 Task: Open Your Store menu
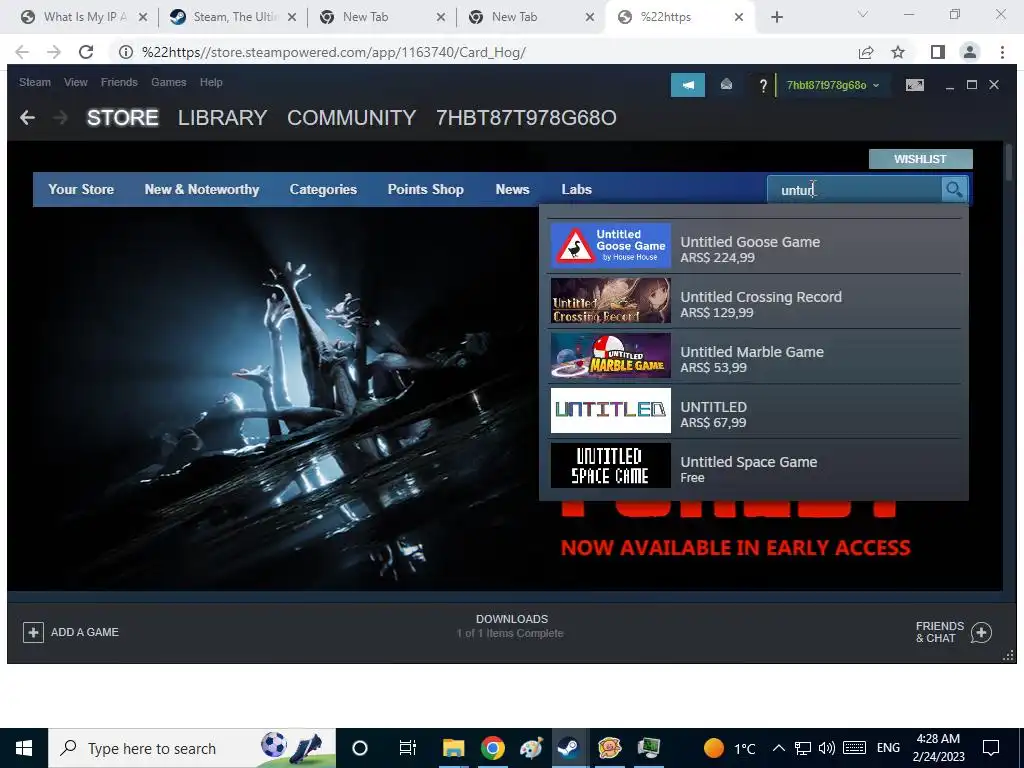pos(81,189)
